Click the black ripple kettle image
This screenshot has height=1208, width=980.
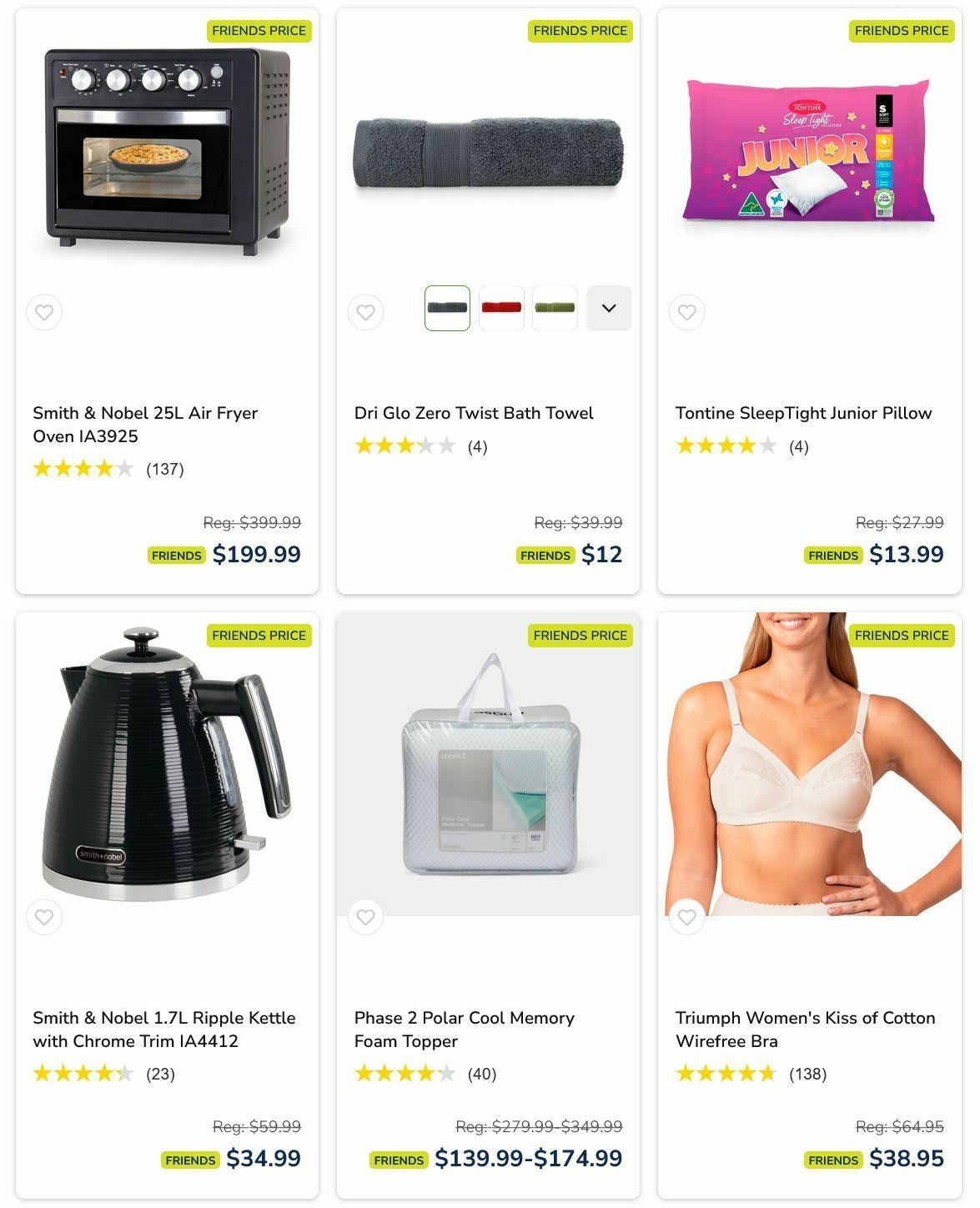[x=168, y=764]
